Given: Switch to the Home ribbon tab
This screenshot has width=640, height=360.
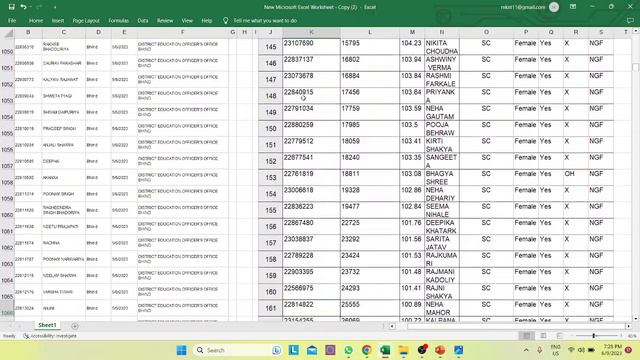Looking at the screenshot, I should (36, 20).
